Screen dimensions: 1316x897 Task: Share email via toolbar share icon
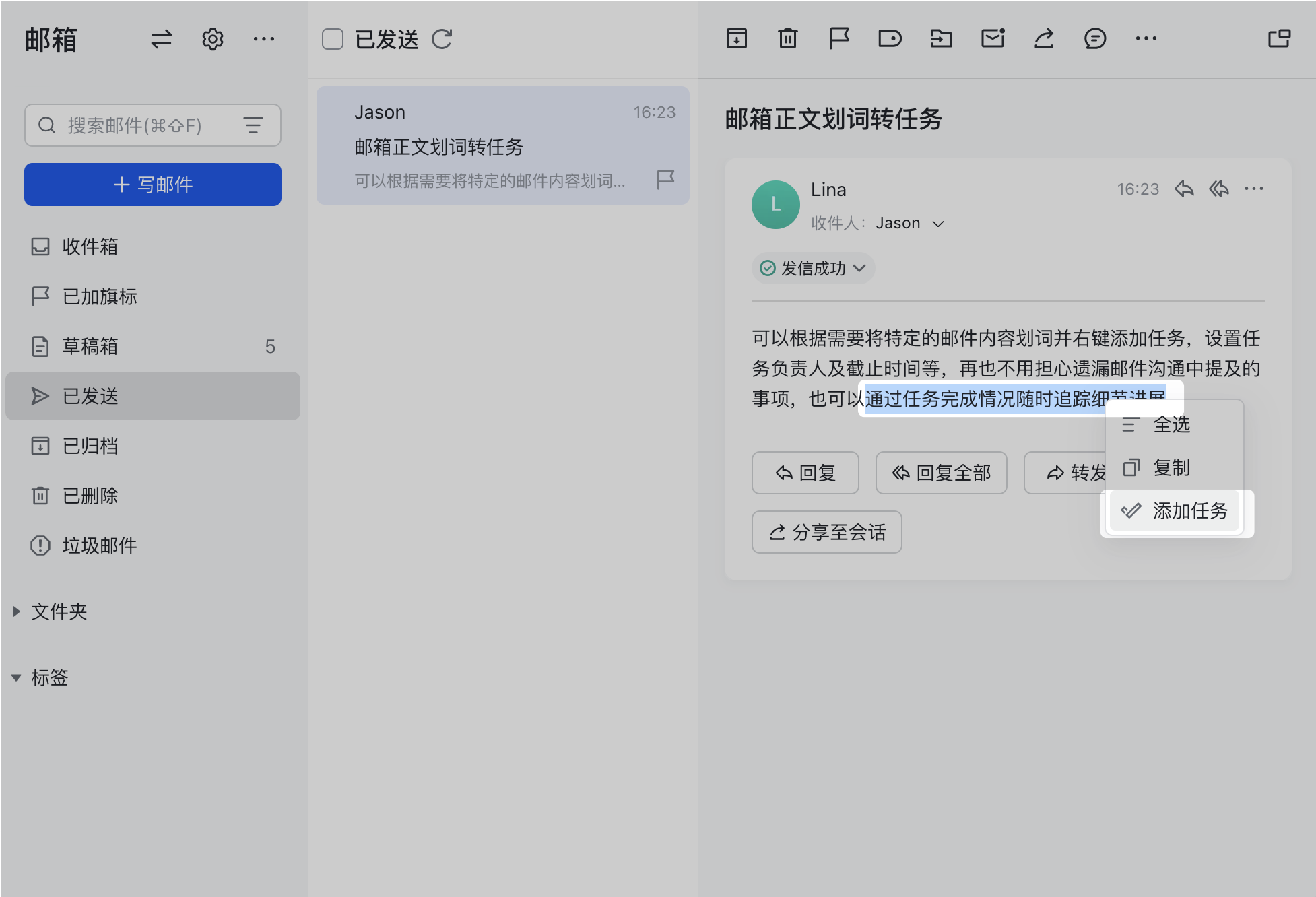pyautogui.click(x=1044, y=39)
